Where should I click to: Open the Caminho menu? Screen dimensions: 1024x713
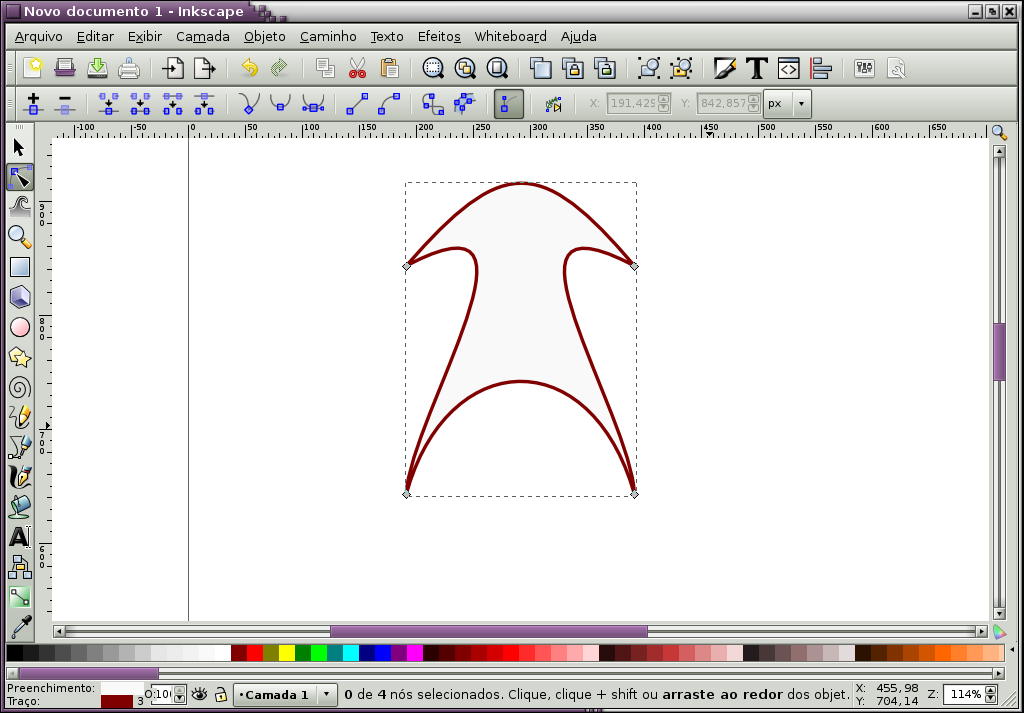[328, 37]
